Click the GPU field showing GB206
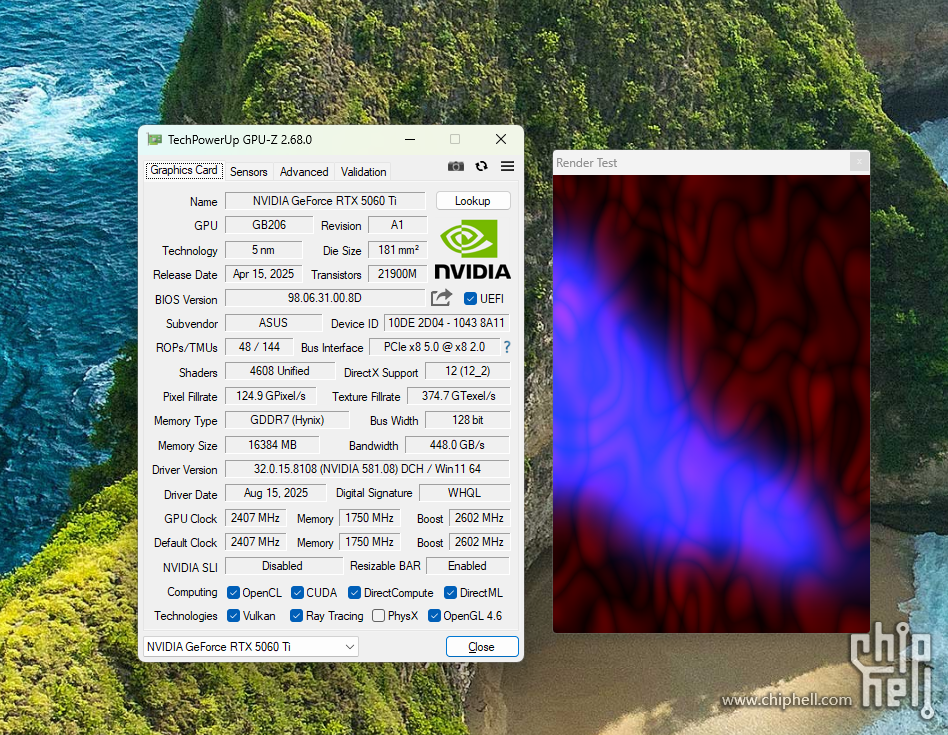The height and width of the screenshot is (735, 948). (x=269, y=225)
